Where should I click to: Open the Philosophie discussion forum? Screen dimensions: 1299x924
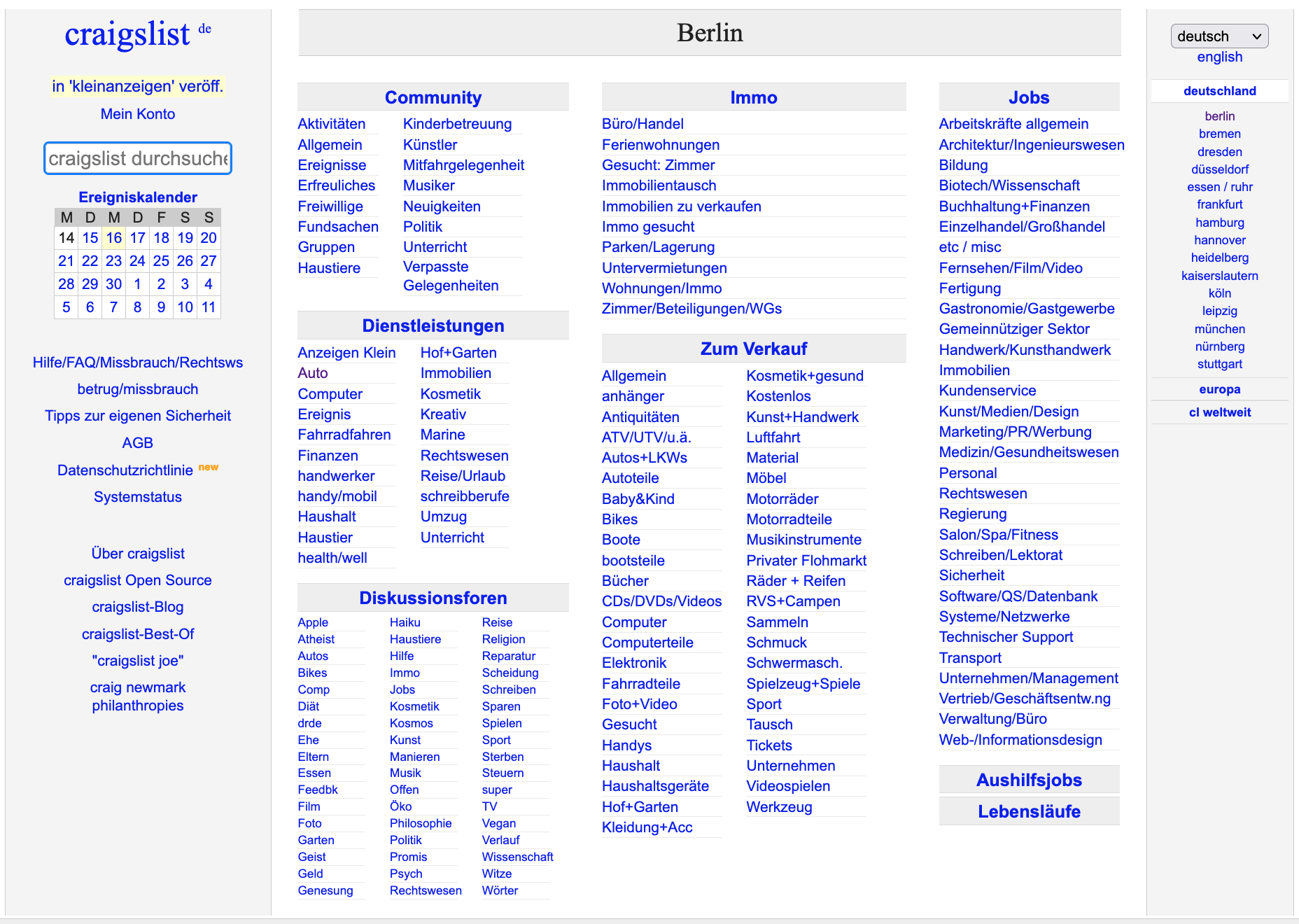coord(420,823)
